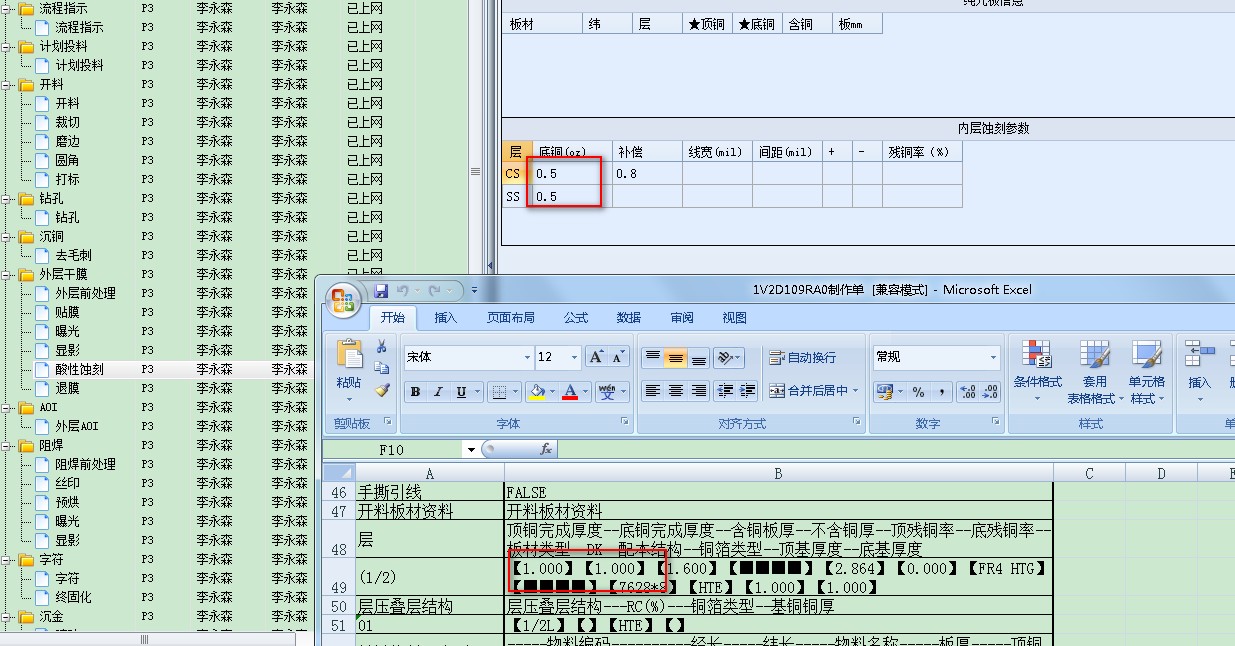
Task: Click cell A46 手撕引线
Action: 430,492
